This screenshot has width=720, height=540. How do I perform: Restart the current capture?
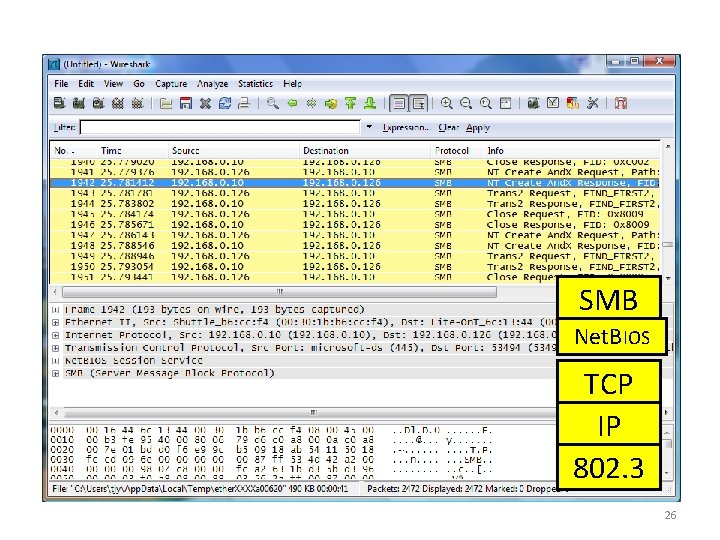coord(137,103)
